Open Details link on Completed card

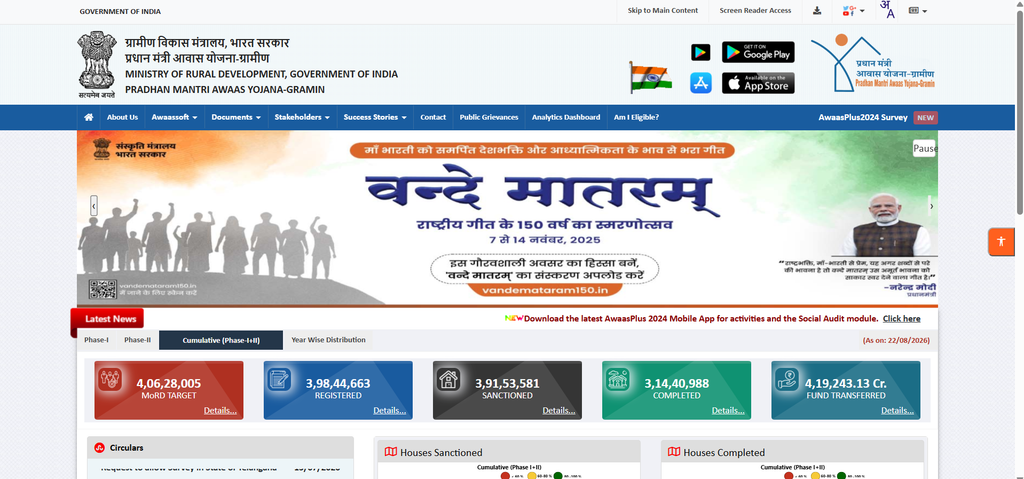728,410
